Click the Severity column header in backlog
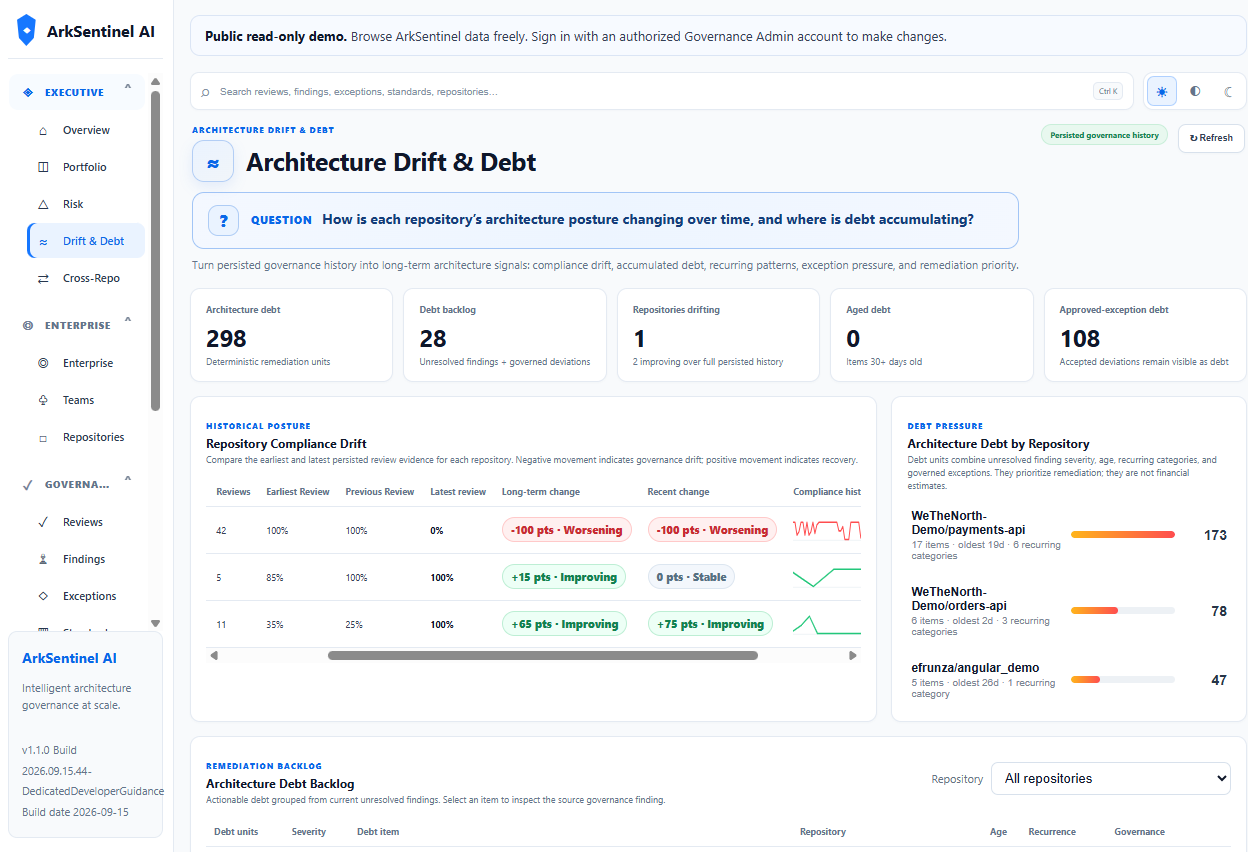 (308, 832)
